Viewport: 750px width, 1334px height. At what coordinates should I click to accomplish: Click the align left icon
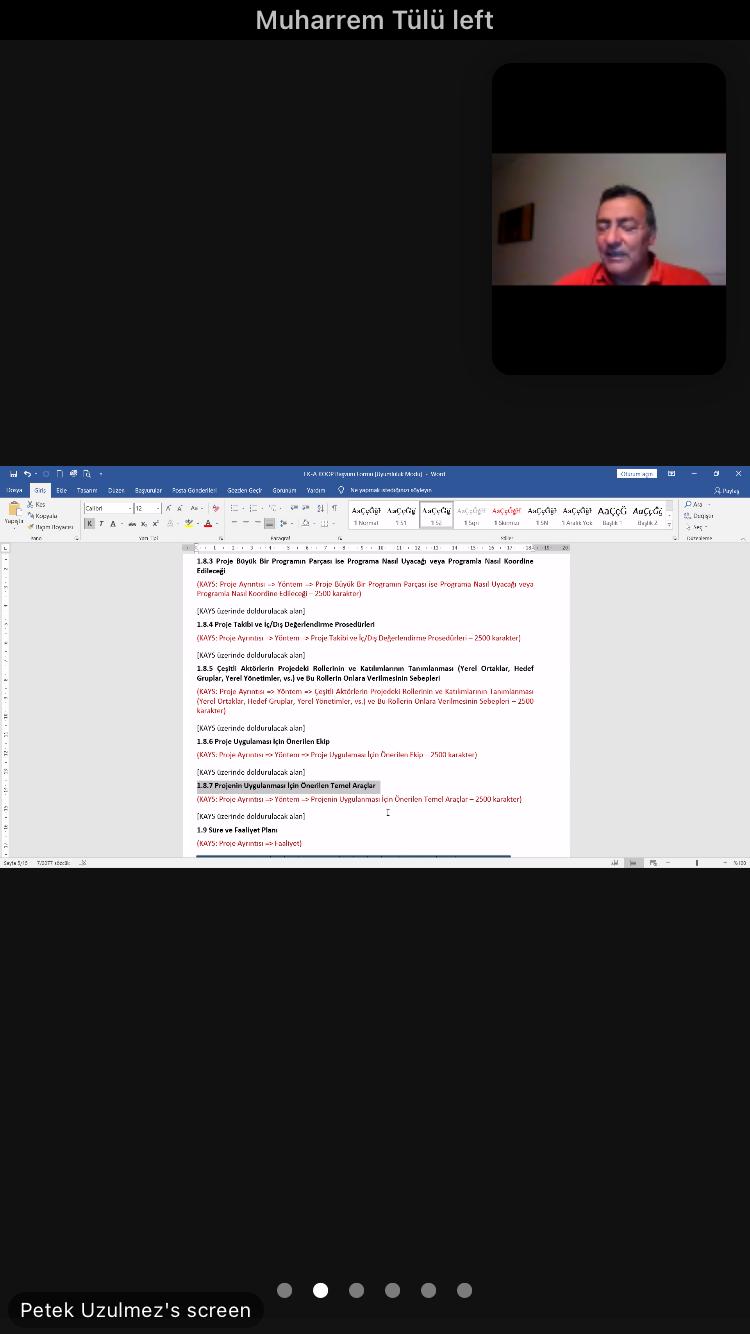click(x=234, y=523)
